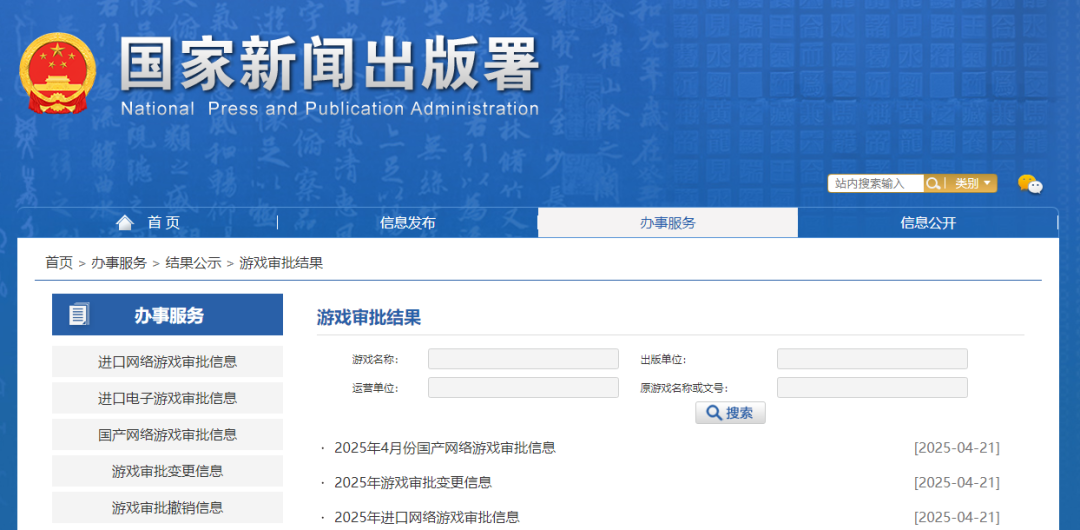
Task: Focus the 出版单位 input field
Action: pyautogui.click(x=872, y=359)
